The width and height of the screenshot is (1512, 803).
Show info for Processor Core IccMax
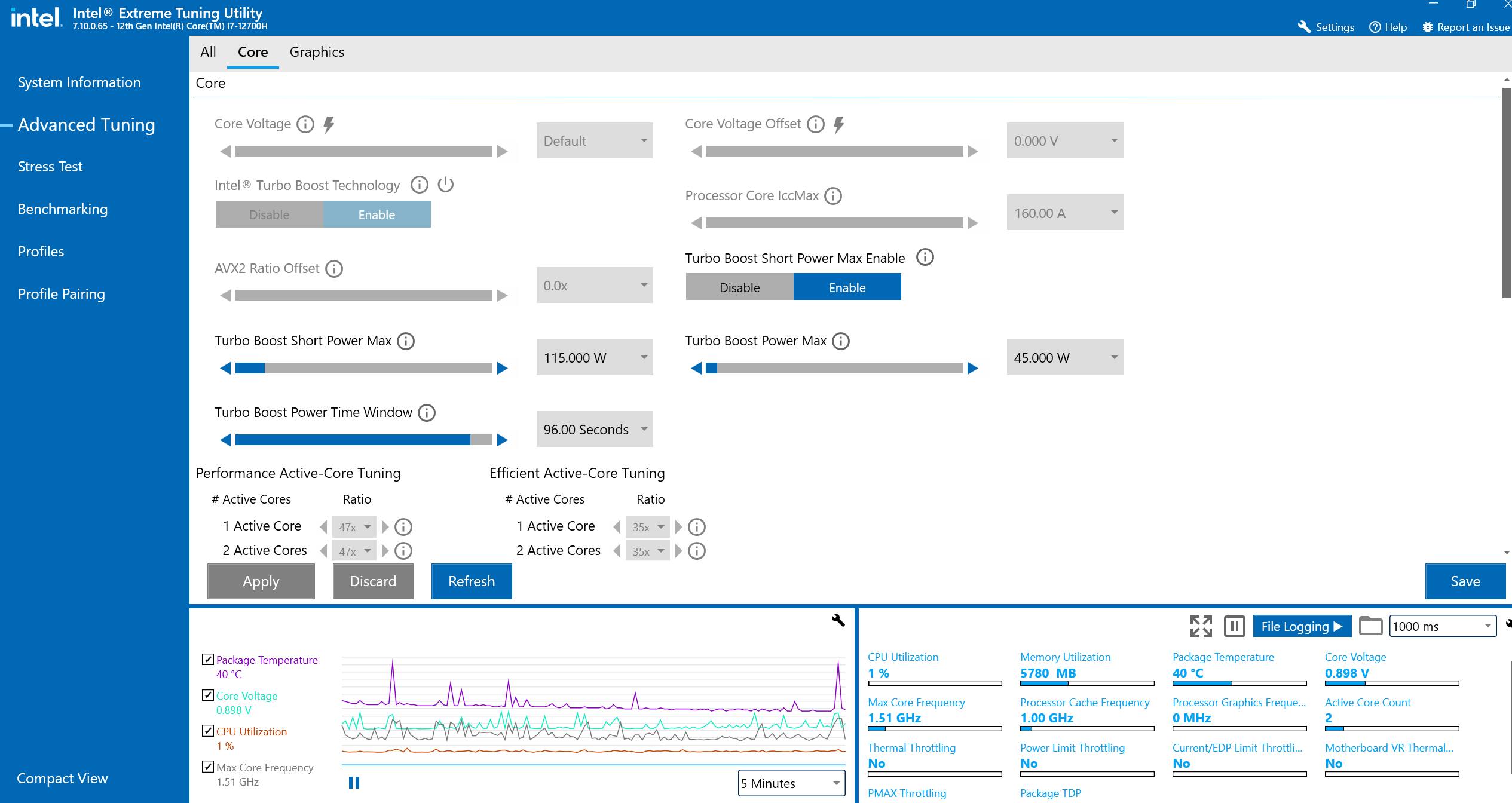click(x=833, y=196)
